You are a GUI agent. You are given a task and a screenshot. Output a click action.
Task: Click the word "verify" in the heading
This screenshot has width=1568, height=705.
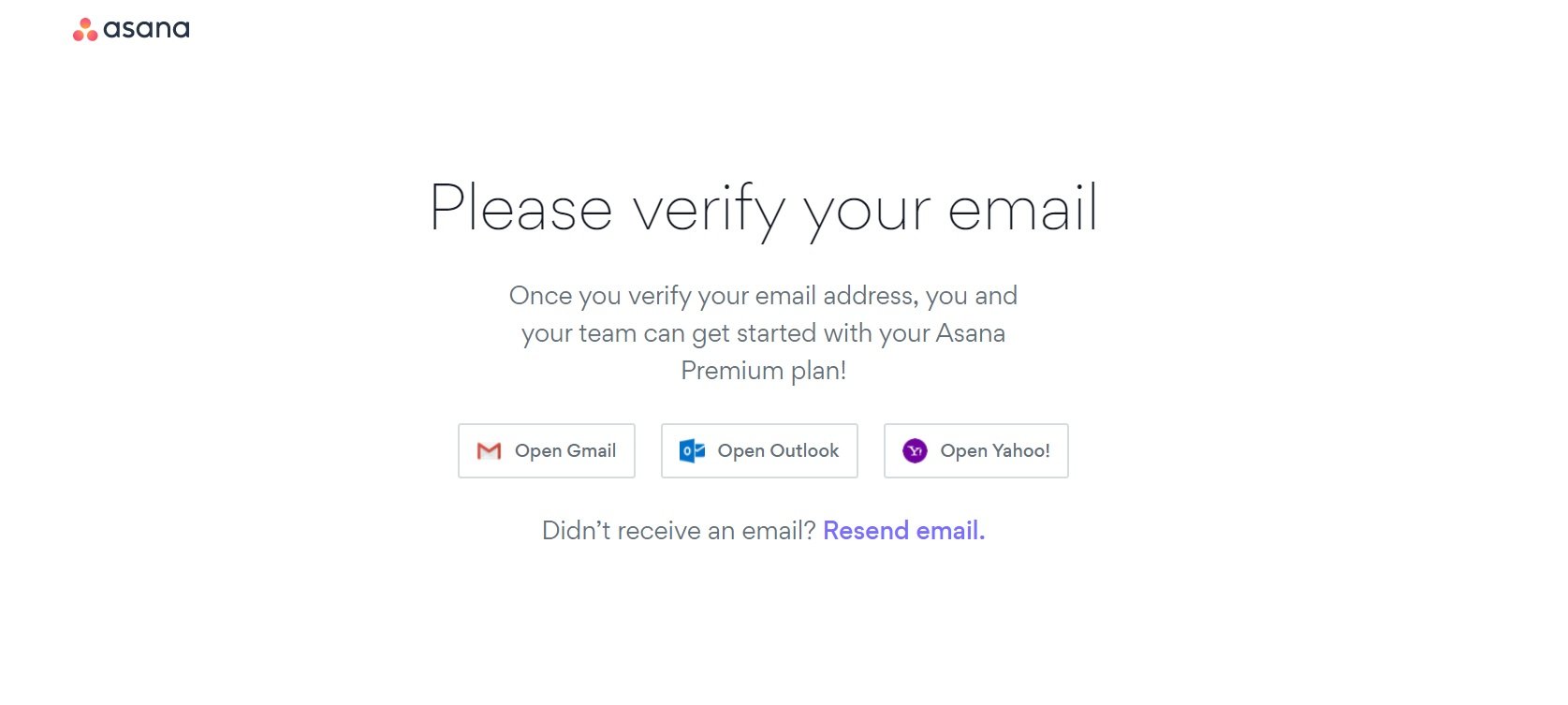click(709, 212)
